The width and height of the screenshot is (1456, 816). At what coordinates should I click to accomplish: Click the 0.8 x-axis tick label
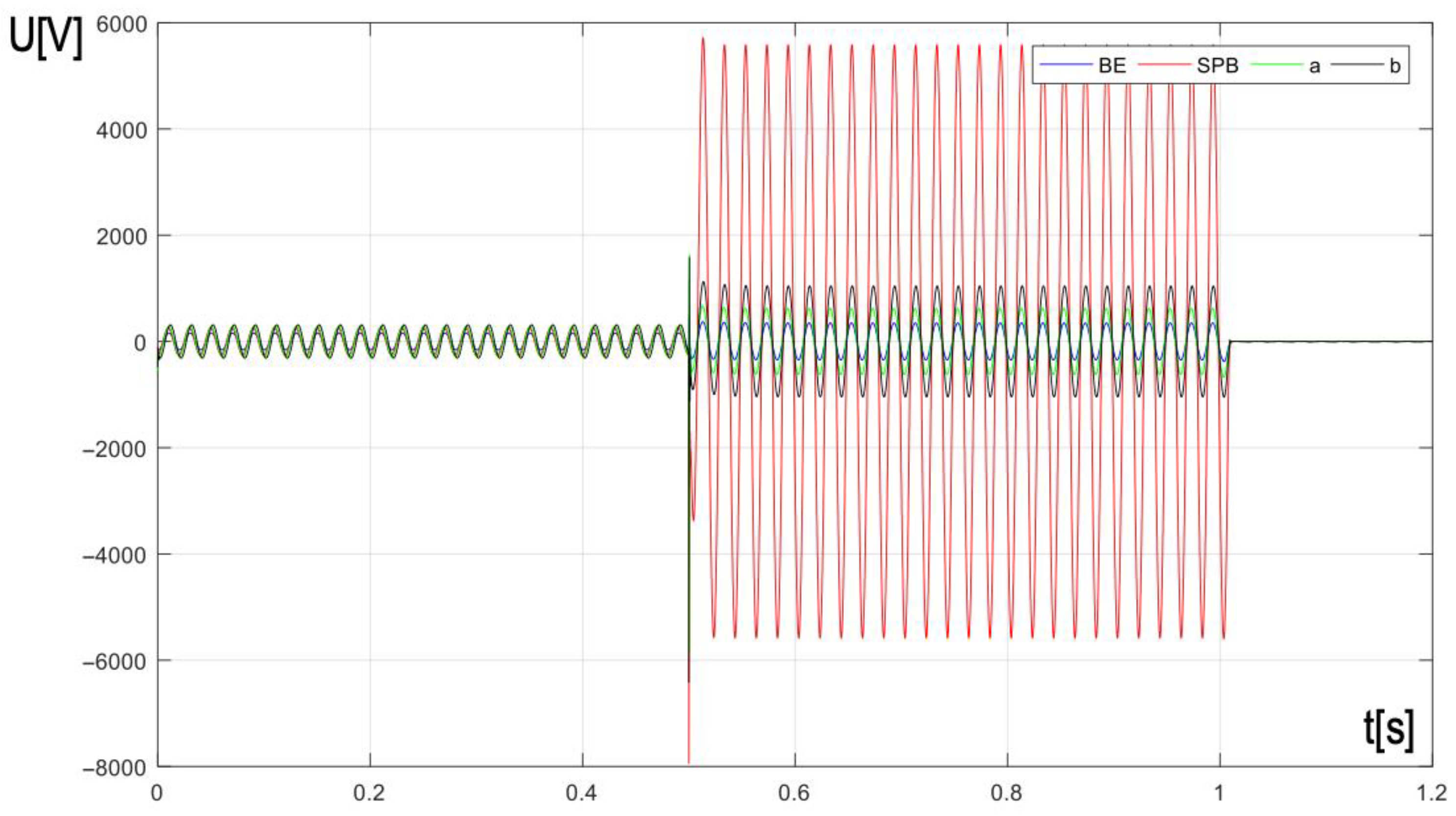click(1007, 793)
